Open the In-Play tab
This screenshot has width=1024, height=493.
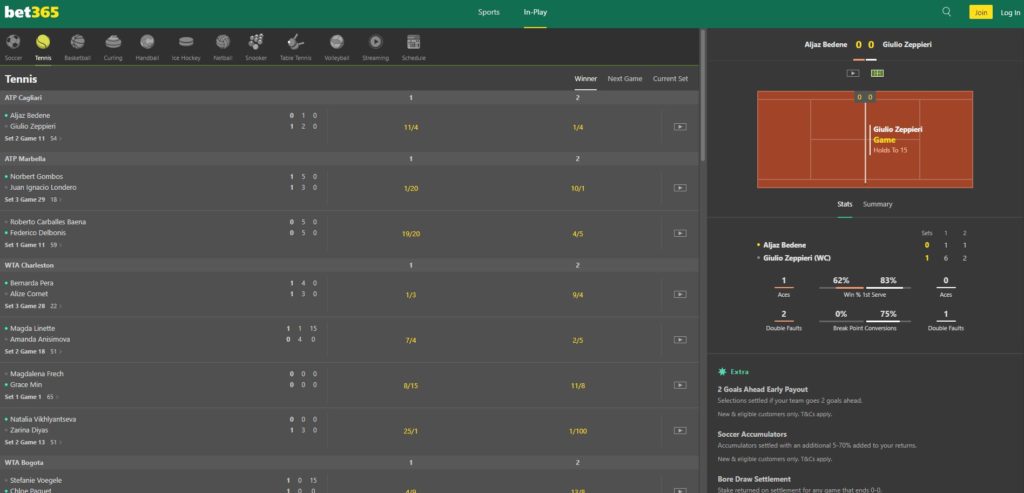[x=536, y=12]
